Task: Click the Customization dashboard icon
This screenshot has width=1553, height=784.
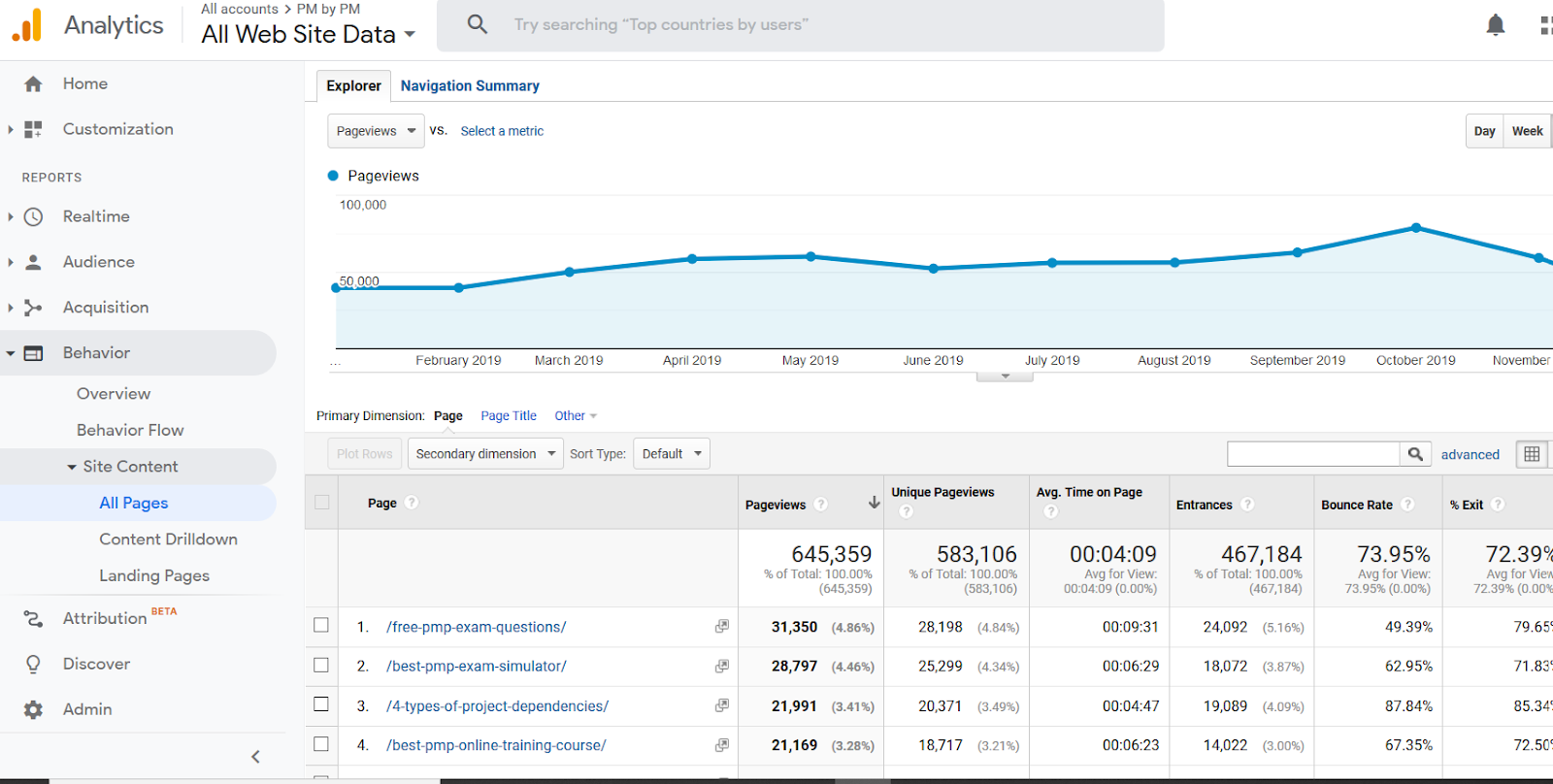Action: [33, 129]
